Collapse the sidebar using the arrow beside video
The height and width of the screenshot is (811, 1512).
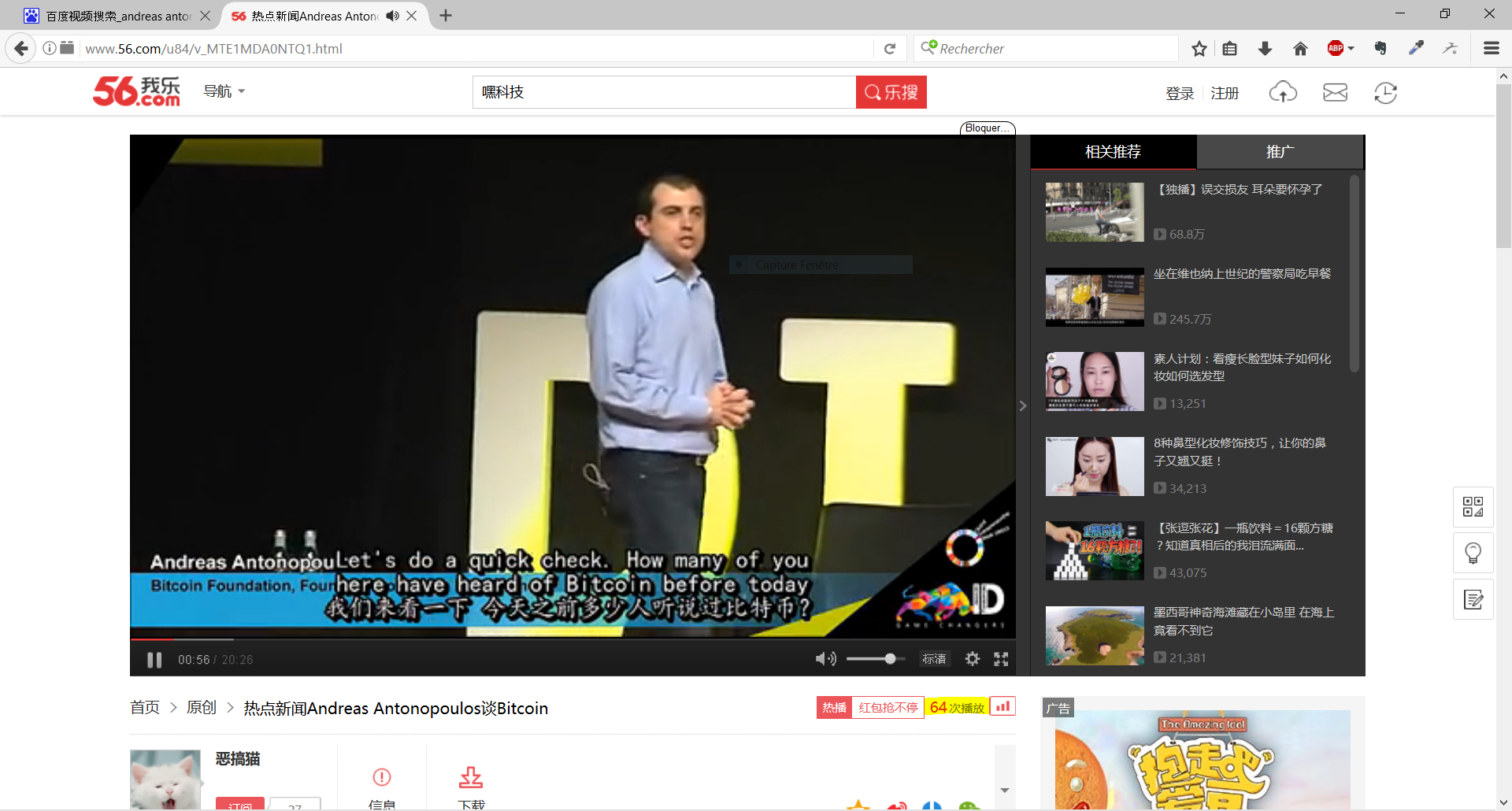coord(1022,405)
